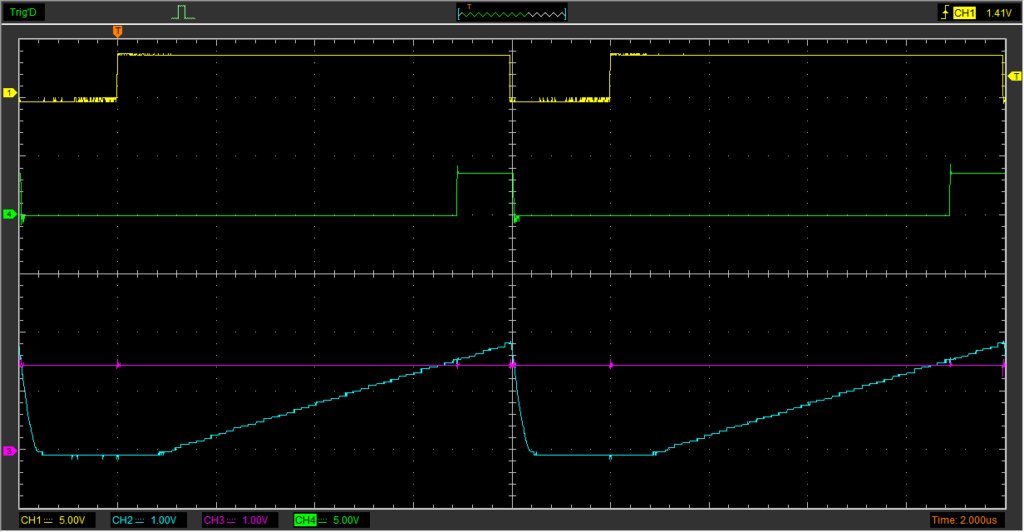Viewport: 1024px width, 532px height.
Task: Click the rising edge trigger slope icon
Action: click(x=943, y=13)
